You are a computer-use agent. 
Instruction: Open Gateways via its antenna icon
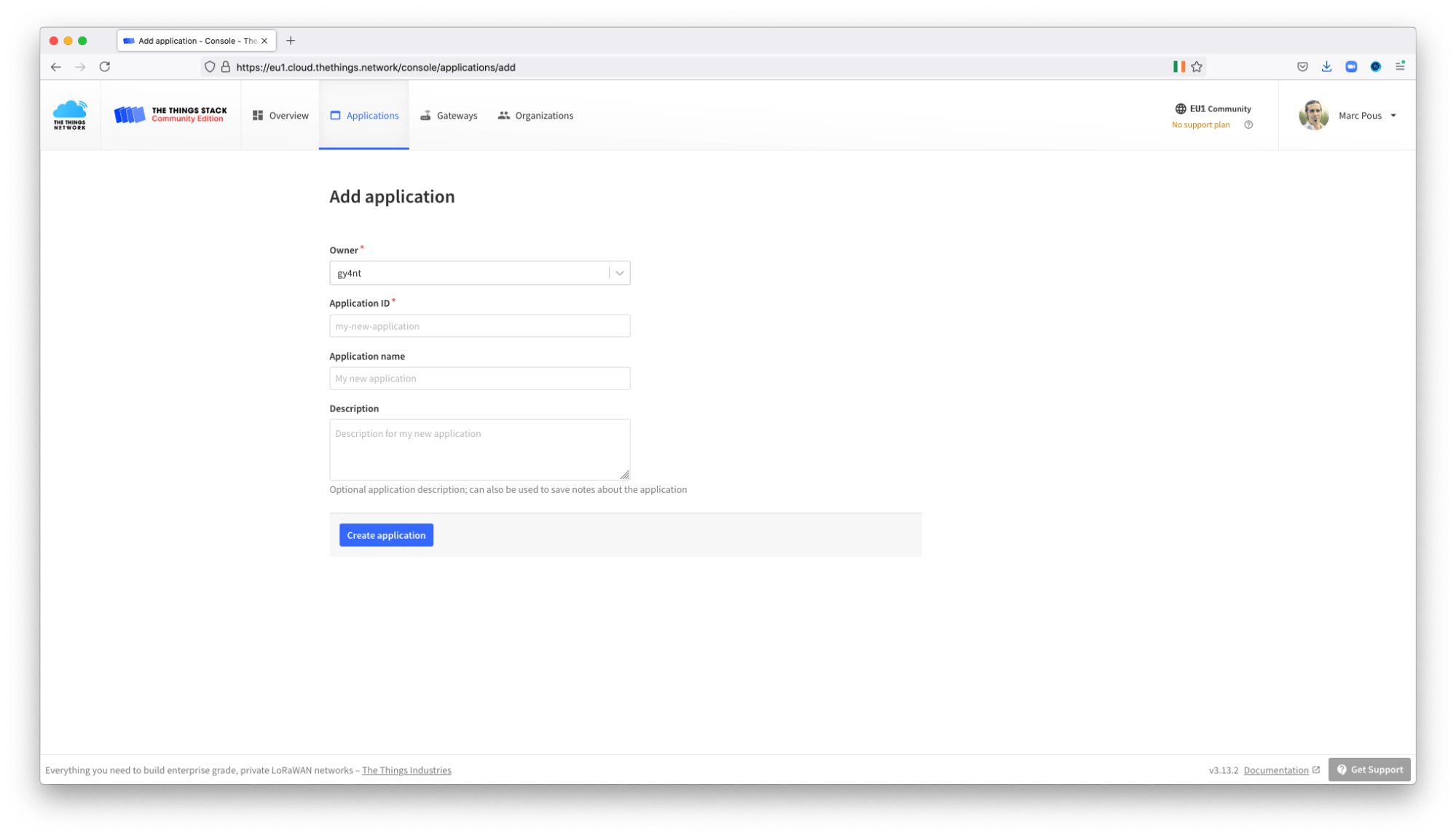[425, 115]
